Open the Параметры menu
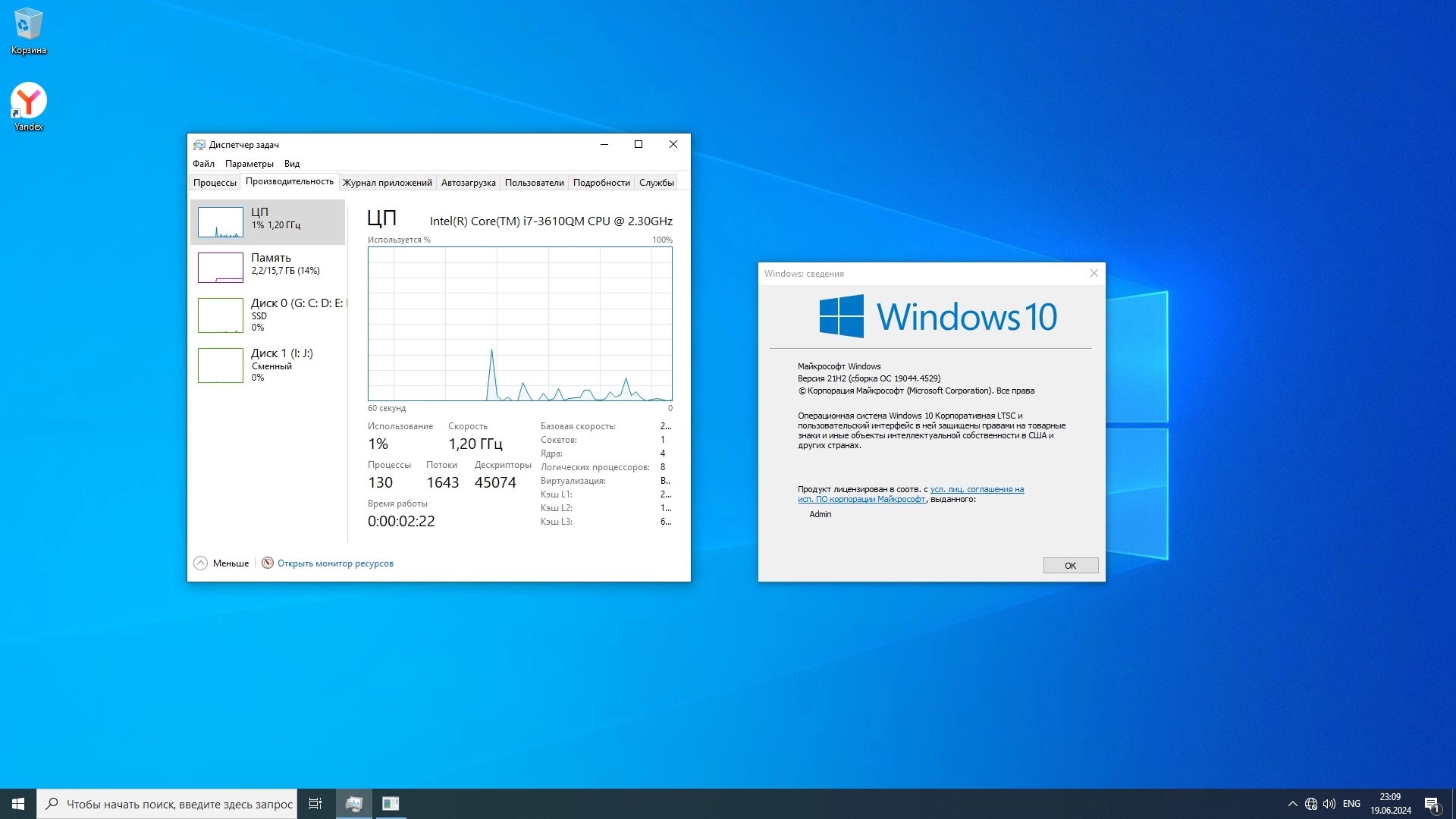Viewport: 1456px width, 819px height. pos(249,164)
